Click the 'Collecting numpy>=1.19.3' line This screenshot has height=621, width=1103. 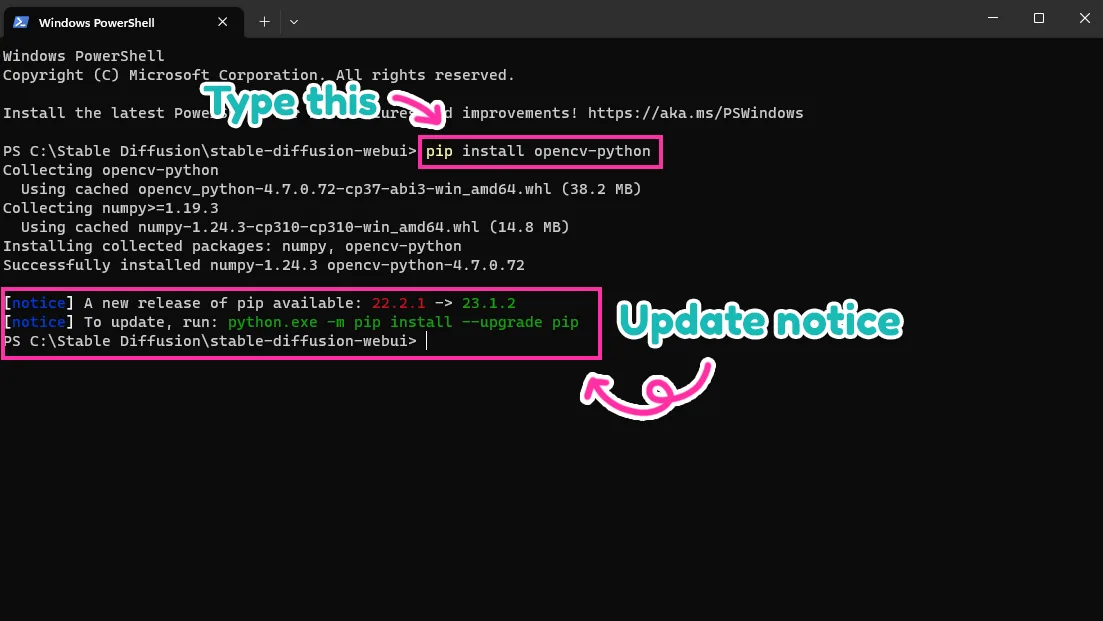(x=110, y=208)
